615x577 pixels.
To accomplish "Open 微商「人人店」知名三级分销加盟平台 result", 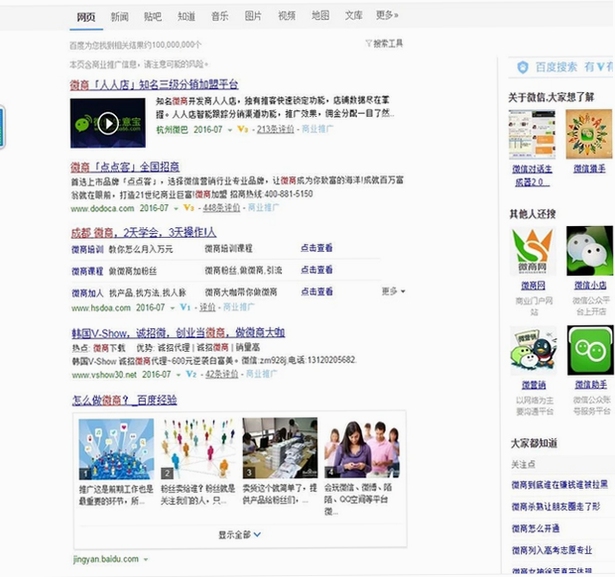I will click(x=154, y=84).
